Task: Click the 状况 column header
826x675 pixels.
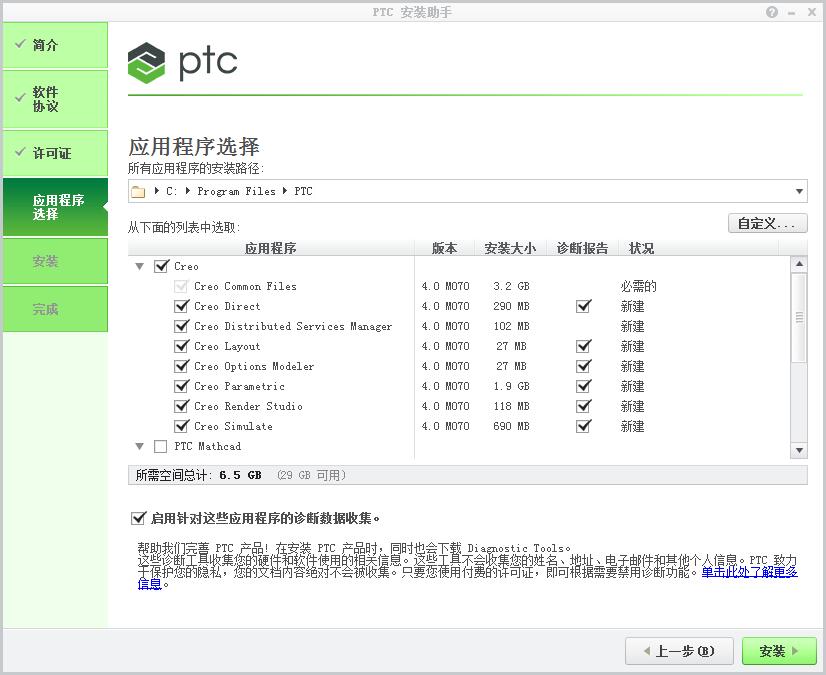Action: click(x=642, y=248)
